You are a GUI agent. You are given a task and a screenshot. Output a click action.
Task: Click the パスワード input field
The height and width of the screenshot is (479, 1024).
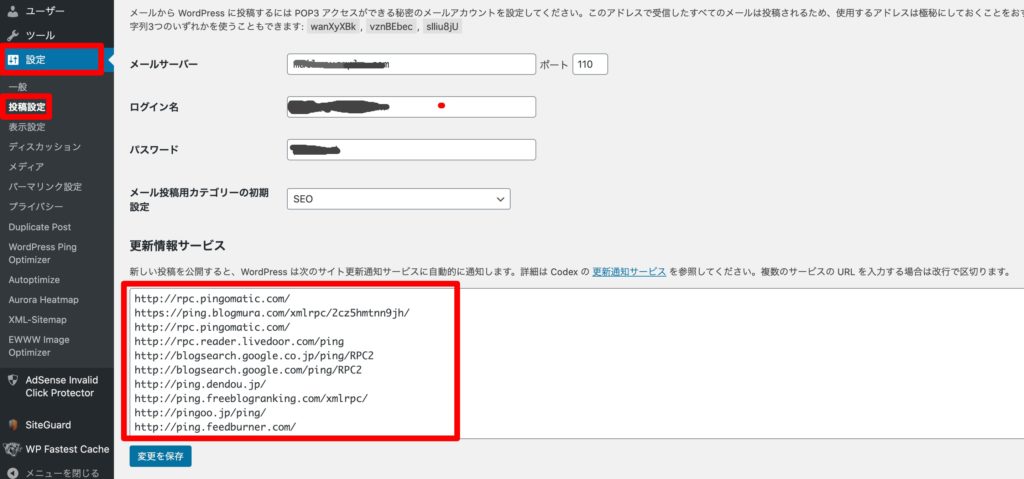pos(411,150)
